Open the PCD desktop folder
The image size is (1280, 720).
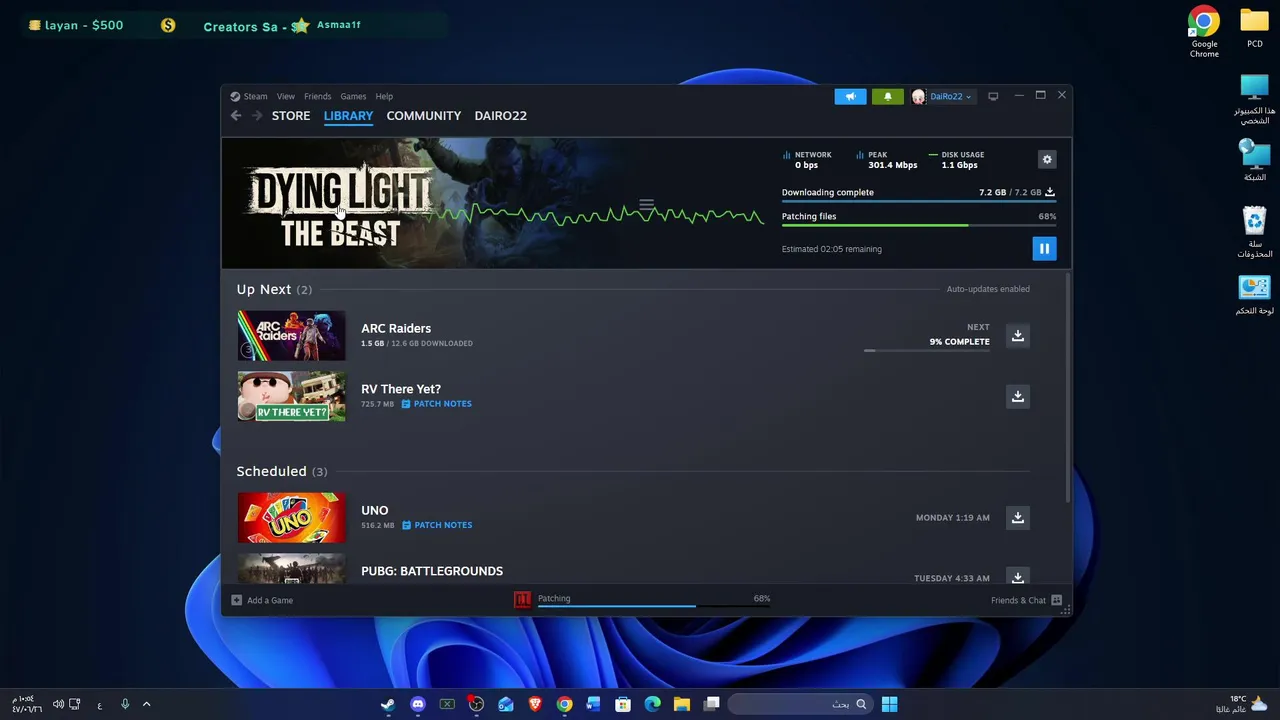1254,28
